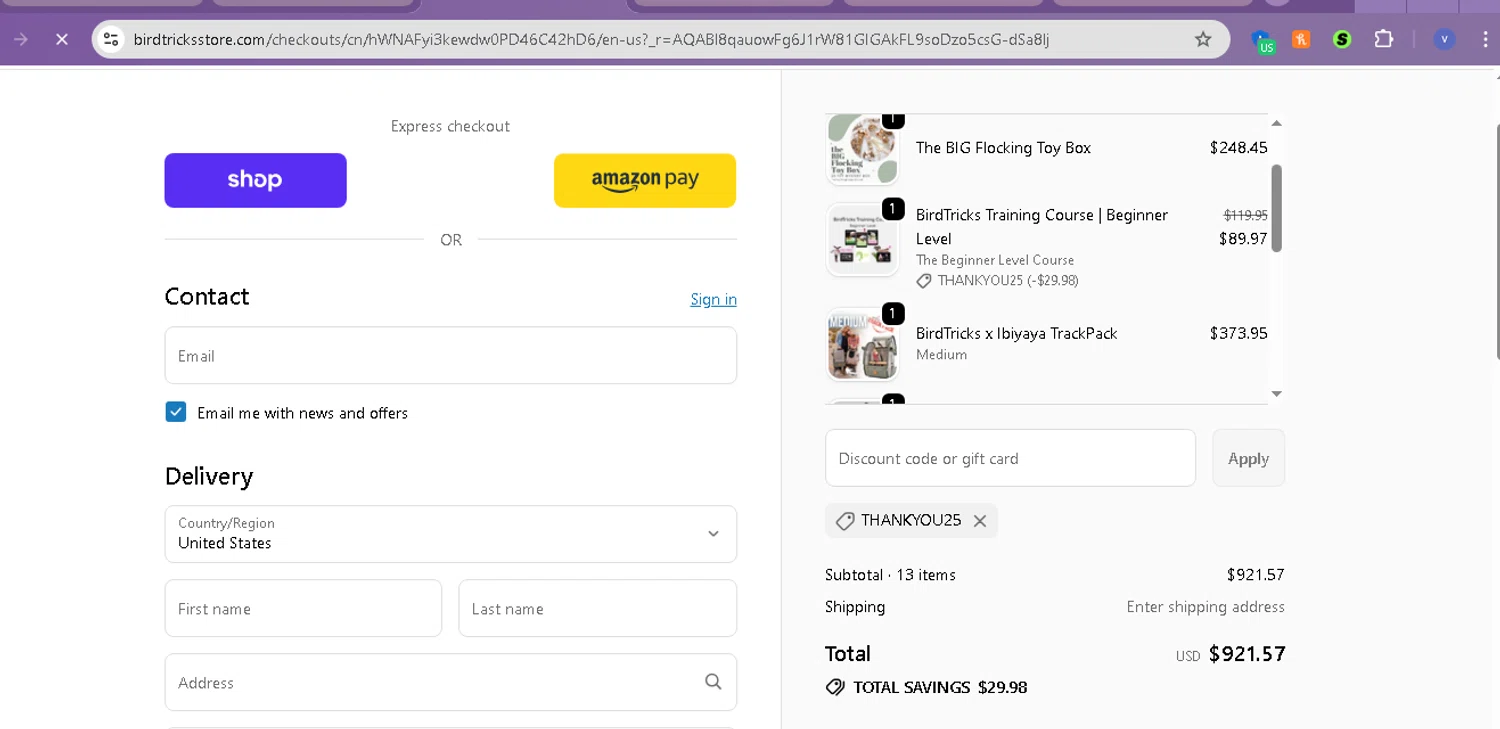Stop page loading with the X button
The image size is (1500, 729).
click(62, 40)
